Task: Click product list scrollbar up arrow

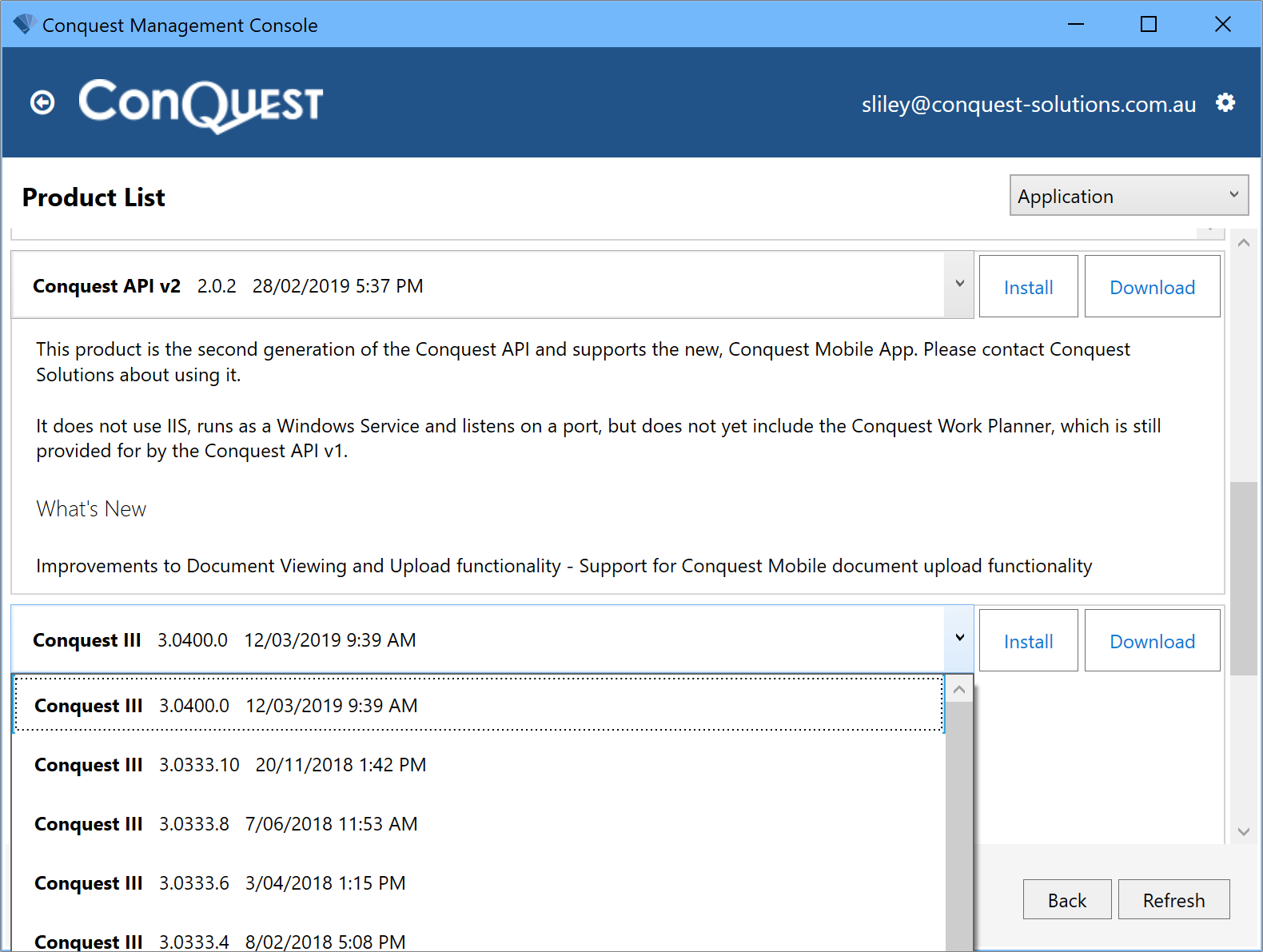Action: click(x=1243, y=243)
